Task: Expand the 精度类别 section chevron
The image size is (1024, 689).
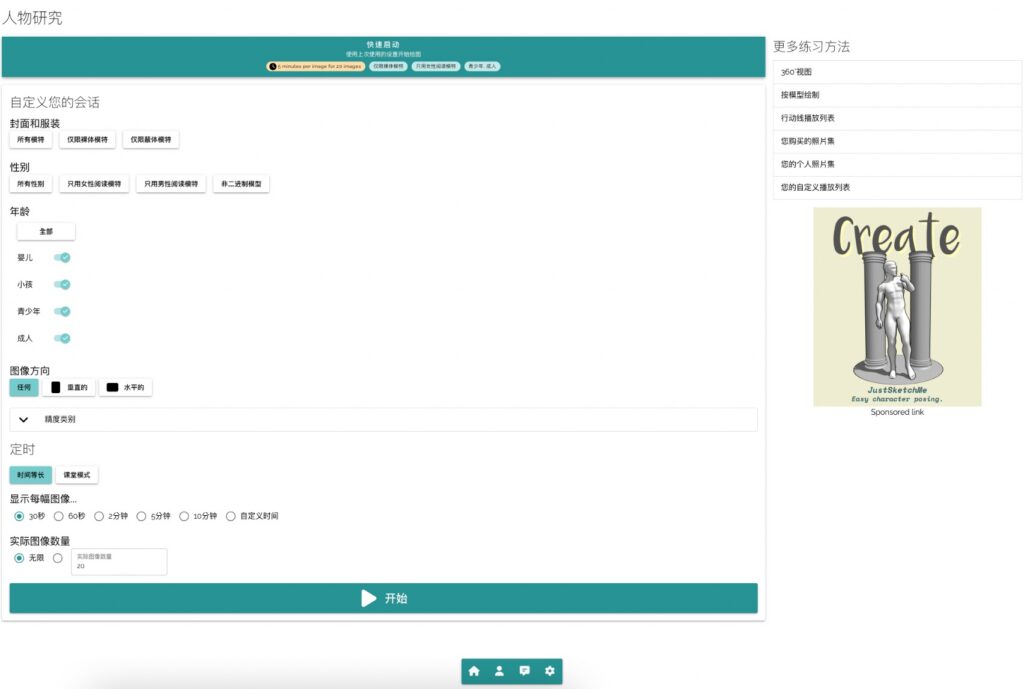Action: pyautogui.click(x=24, y=419)
